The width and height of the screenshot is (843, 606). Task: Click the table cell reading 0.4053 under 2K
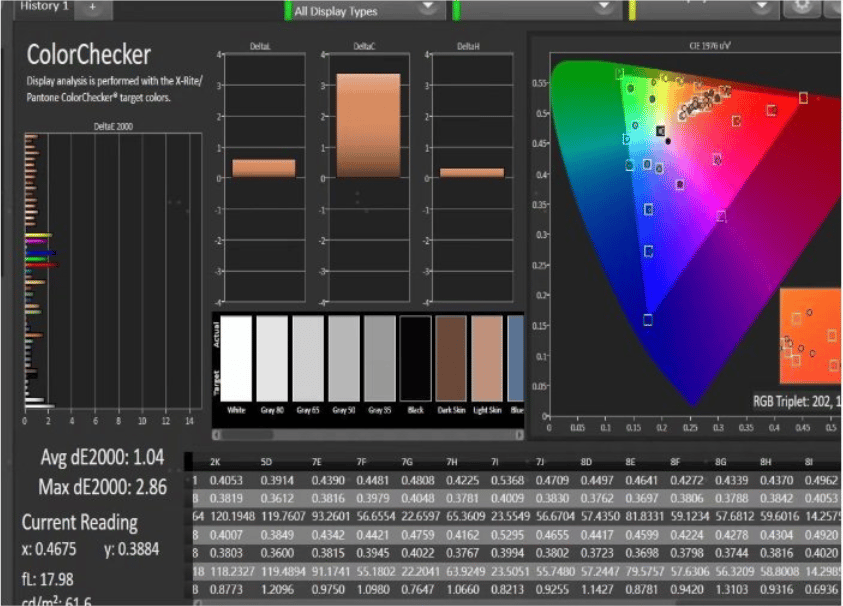[x=226, y=480]
